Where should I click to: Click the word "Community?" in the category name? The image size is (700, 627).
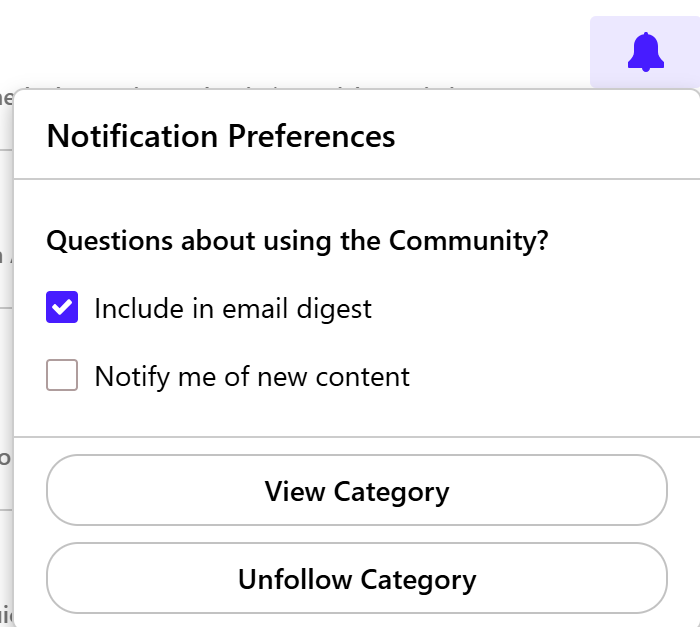coord(469,241)
